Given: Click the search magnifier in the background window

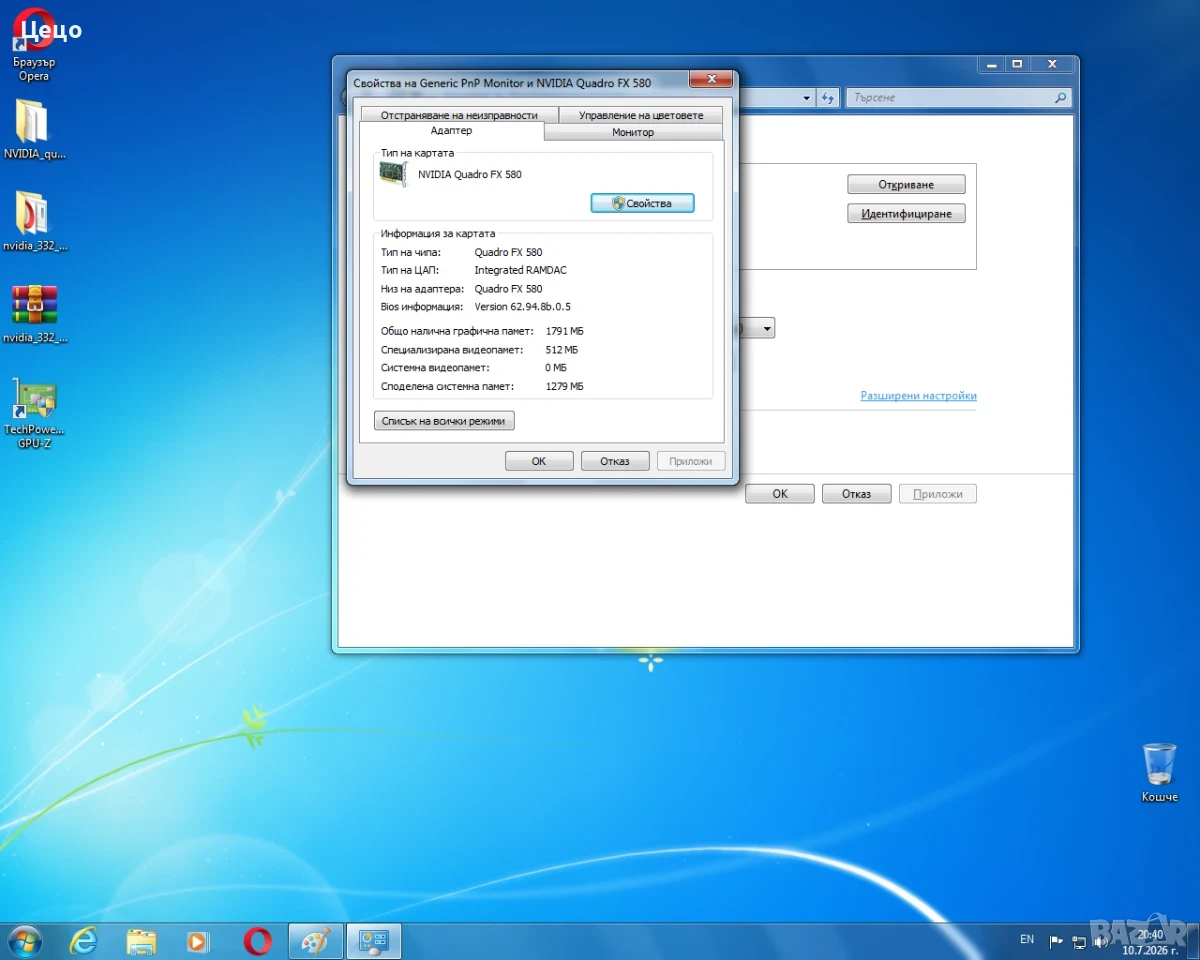Looking at the screenshot, I should (1060, 98).
